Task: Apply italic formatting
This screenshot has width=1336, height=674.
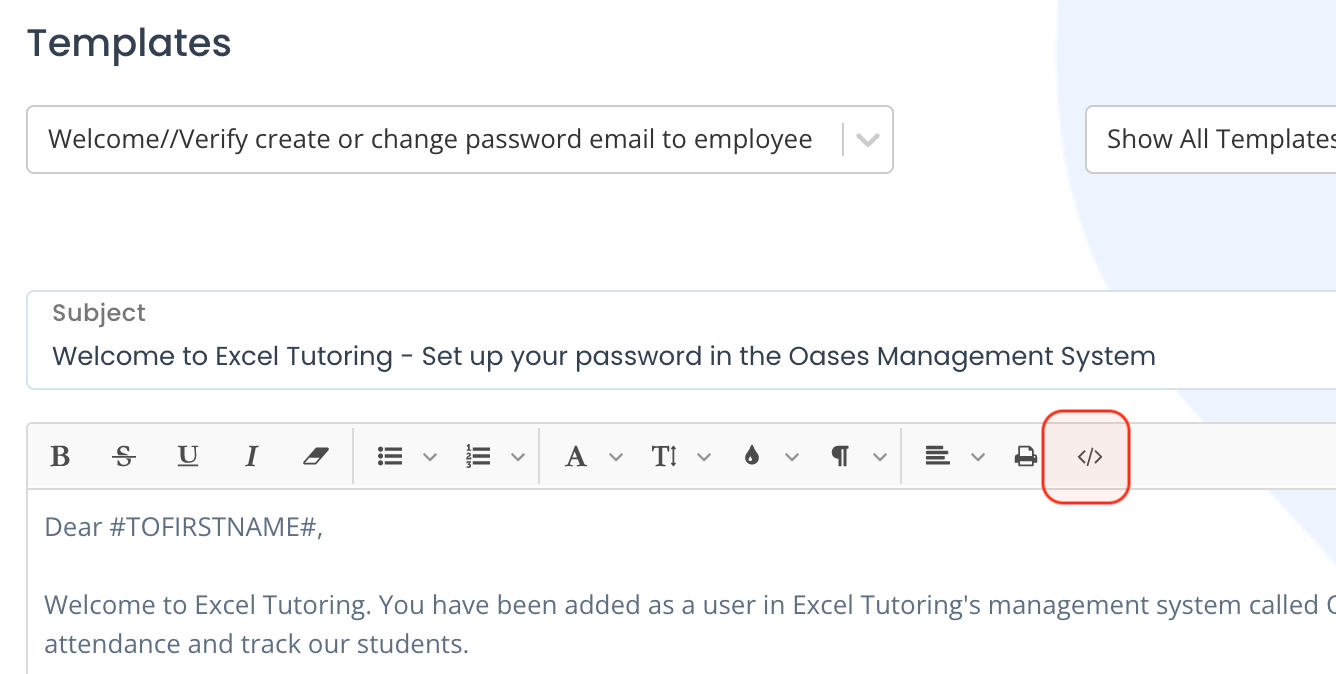Action: [252, 457]
